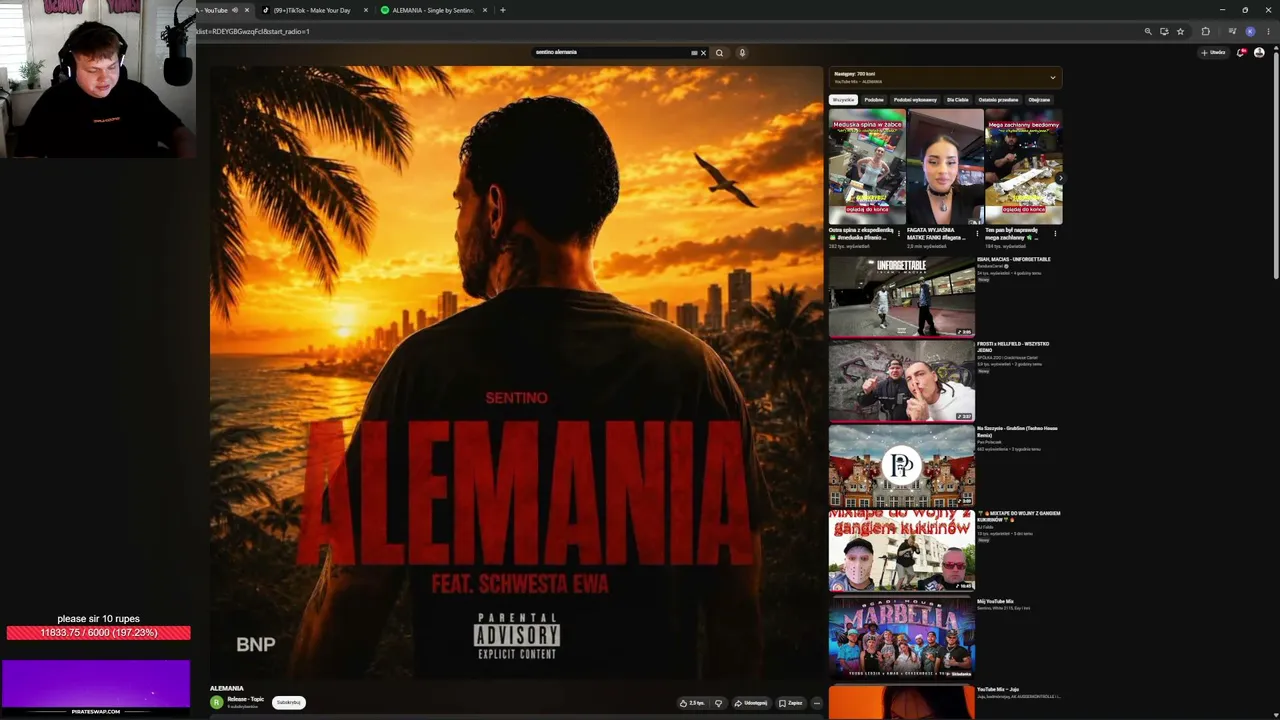
Task: Select the 'Dla Ciebie' filter chip
Action: (958, 100)
